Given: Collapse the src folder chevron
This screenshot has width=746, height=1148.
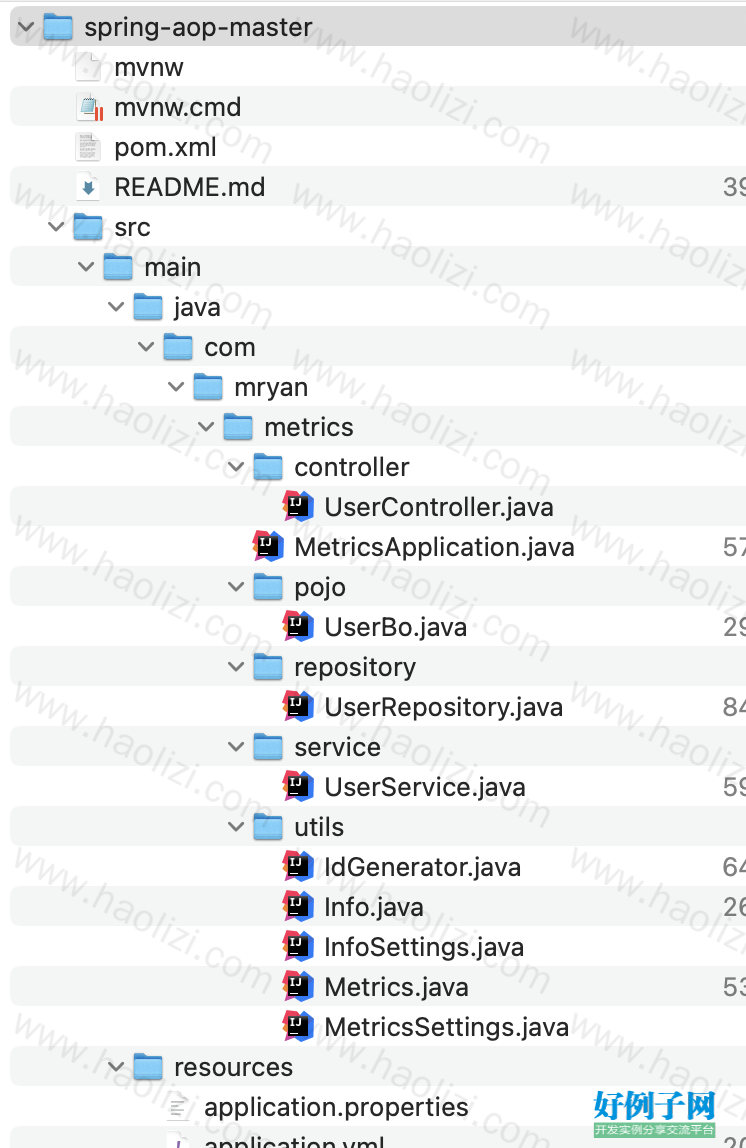Looking at the screenshot, I should tap(56, 227).
